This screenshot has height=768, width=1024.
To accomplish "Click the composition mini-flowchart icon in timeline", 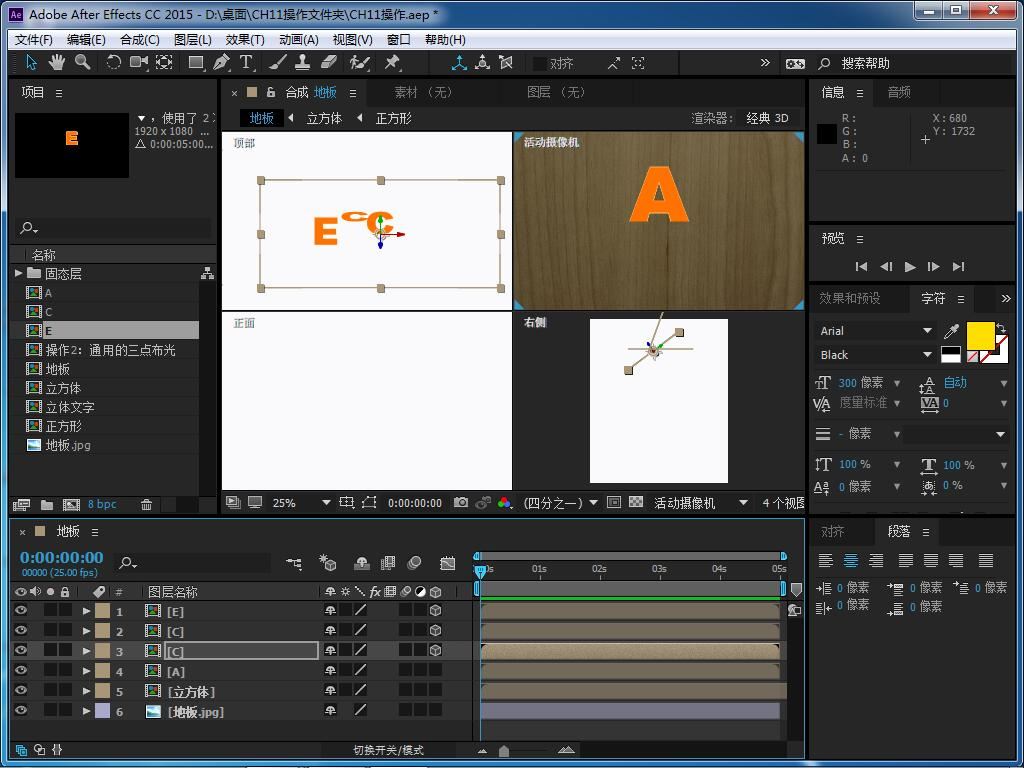I will [x=294, y=563].
